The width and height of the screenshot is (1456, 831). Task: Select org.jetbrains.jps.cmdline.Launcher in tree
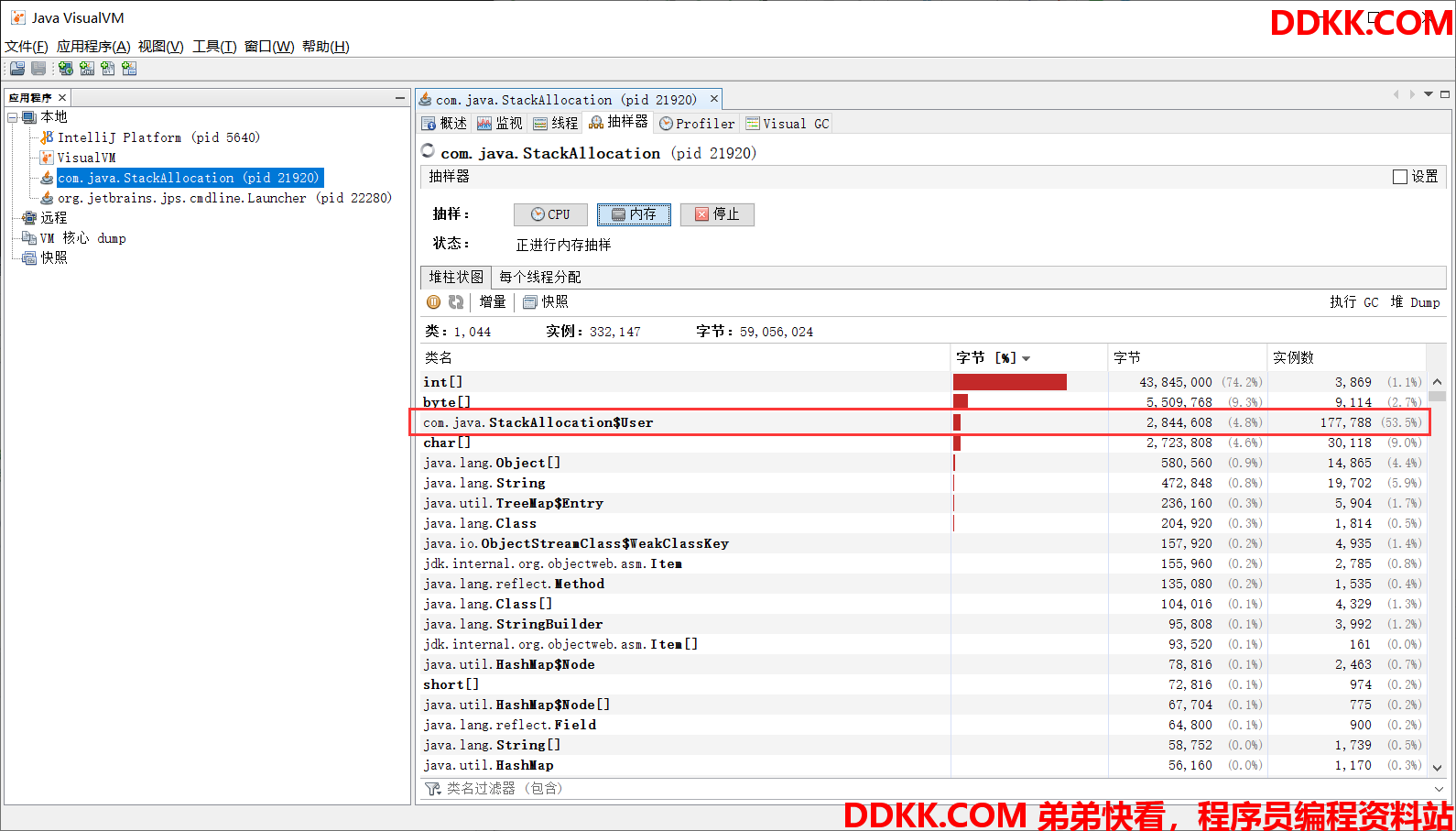coord(224,198)
